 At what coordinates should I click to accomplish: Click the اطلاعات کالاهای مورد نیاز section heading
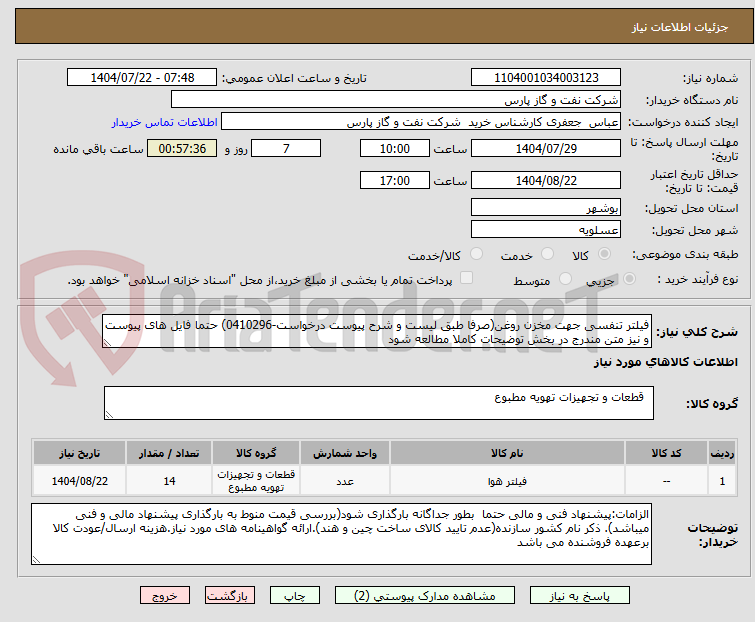coord(665,362)
